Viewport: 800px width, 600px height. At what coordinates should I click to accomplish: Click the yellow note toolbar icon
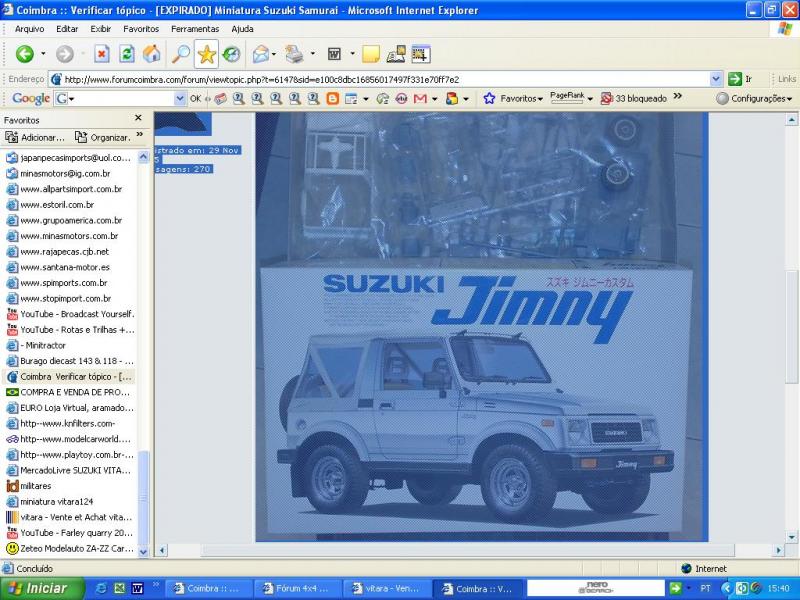coord(371,54)
